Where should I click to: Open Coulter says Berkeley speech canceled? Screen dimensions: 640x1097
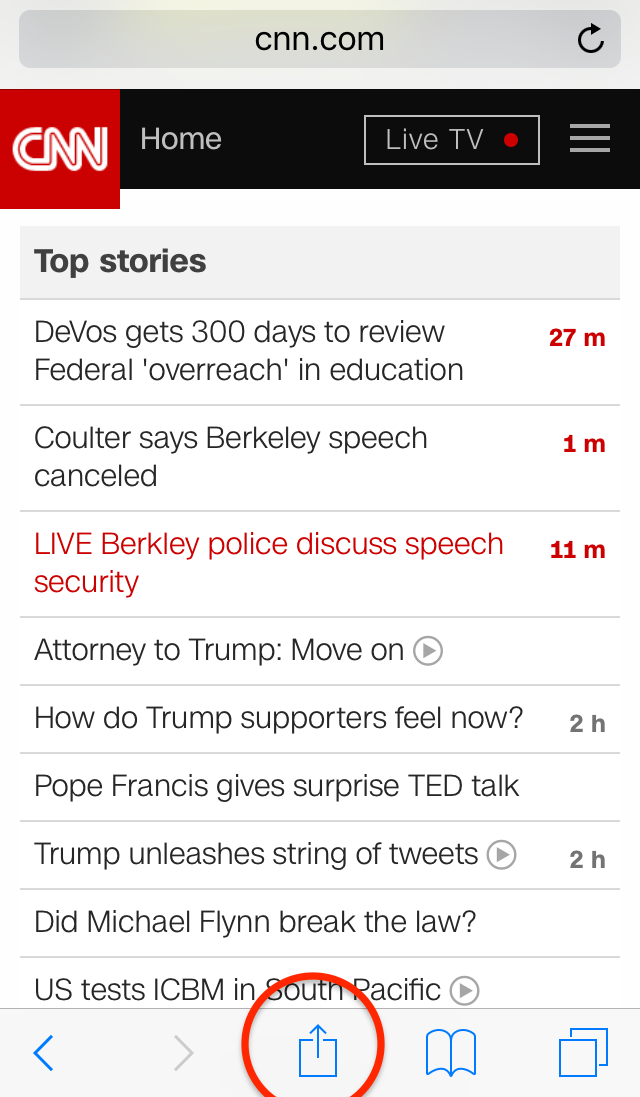(320, 458)
